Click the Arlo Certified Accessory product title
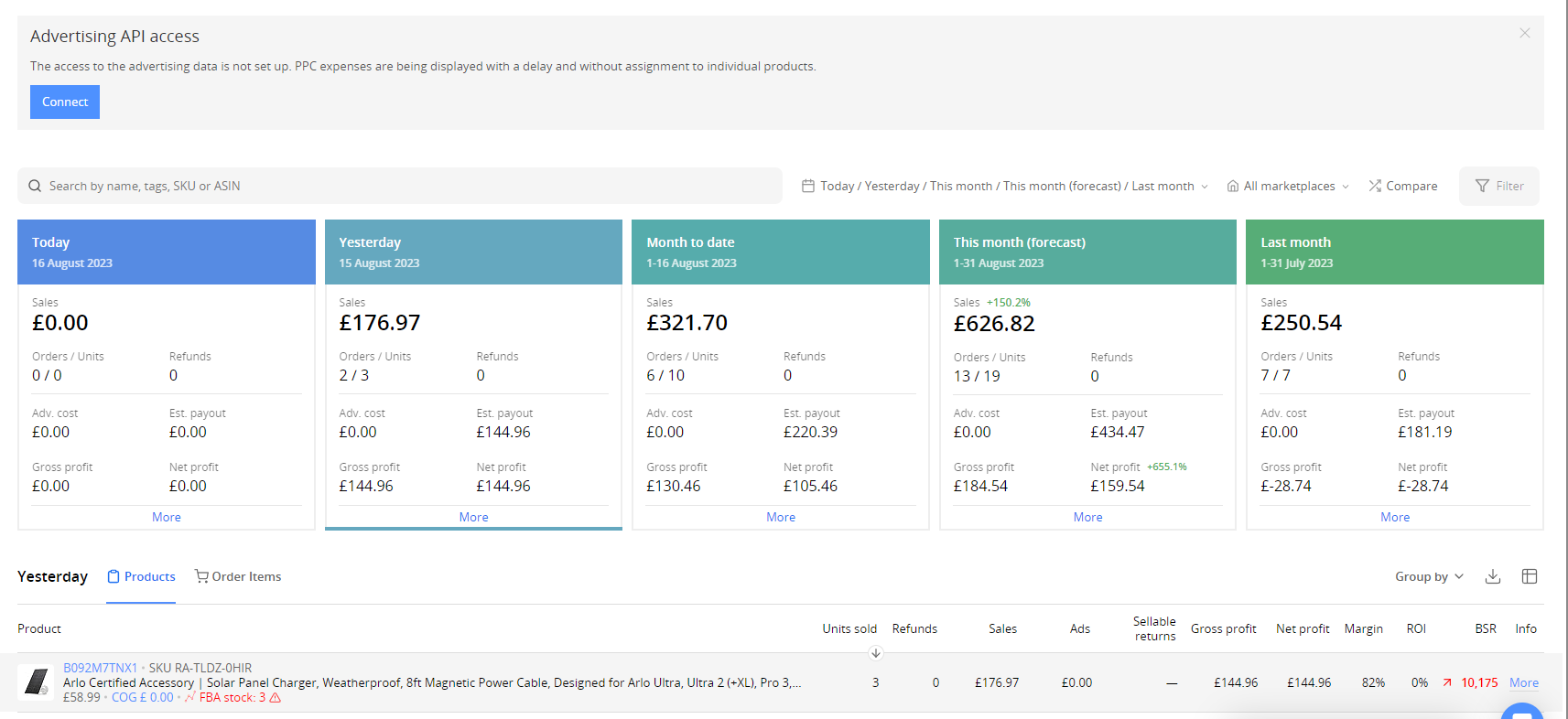 point(432,682)
